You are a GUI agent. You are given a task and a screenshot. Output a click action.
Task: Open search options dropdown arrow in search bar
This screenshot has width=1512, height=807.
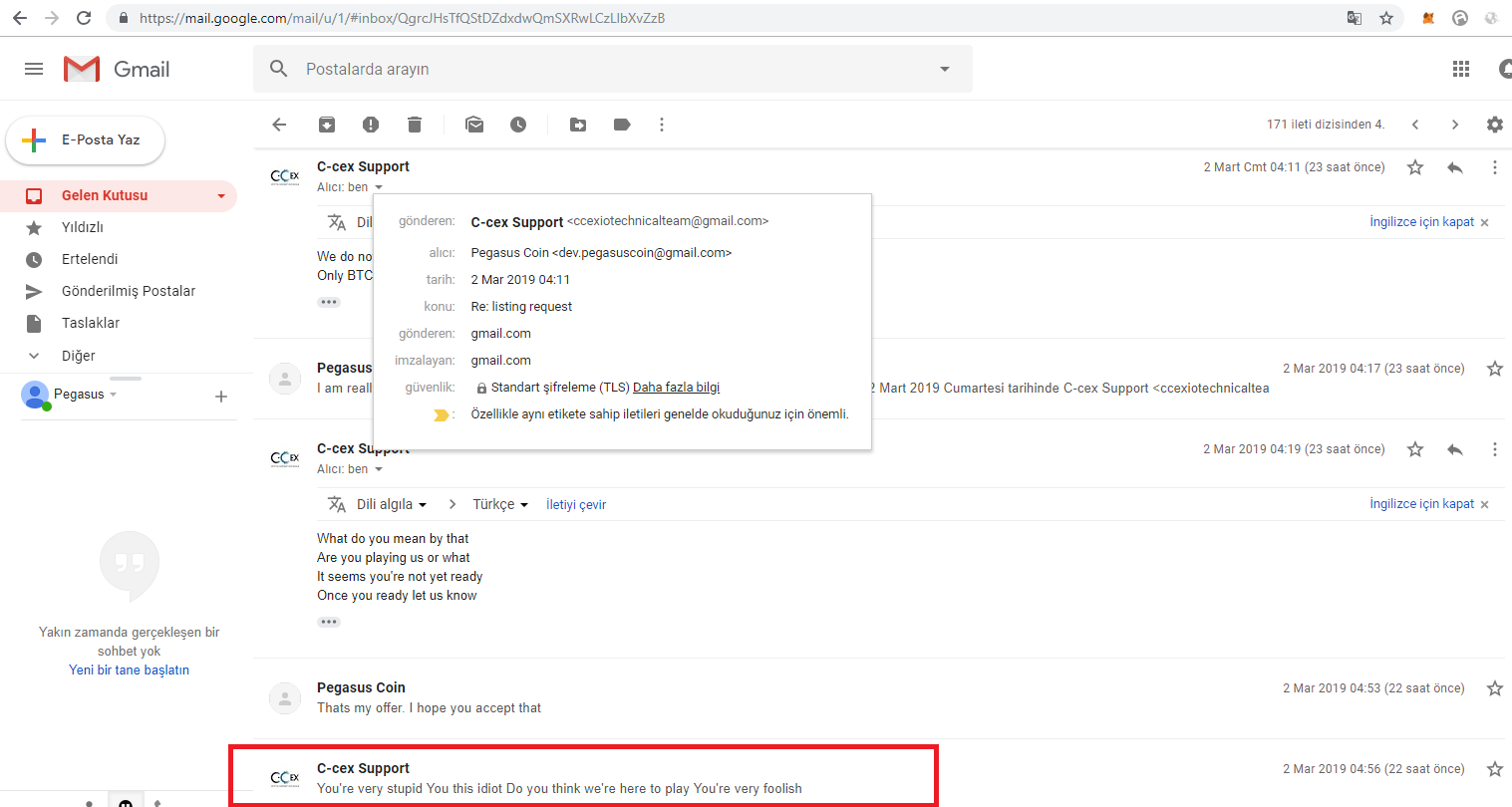click(944, 69)
